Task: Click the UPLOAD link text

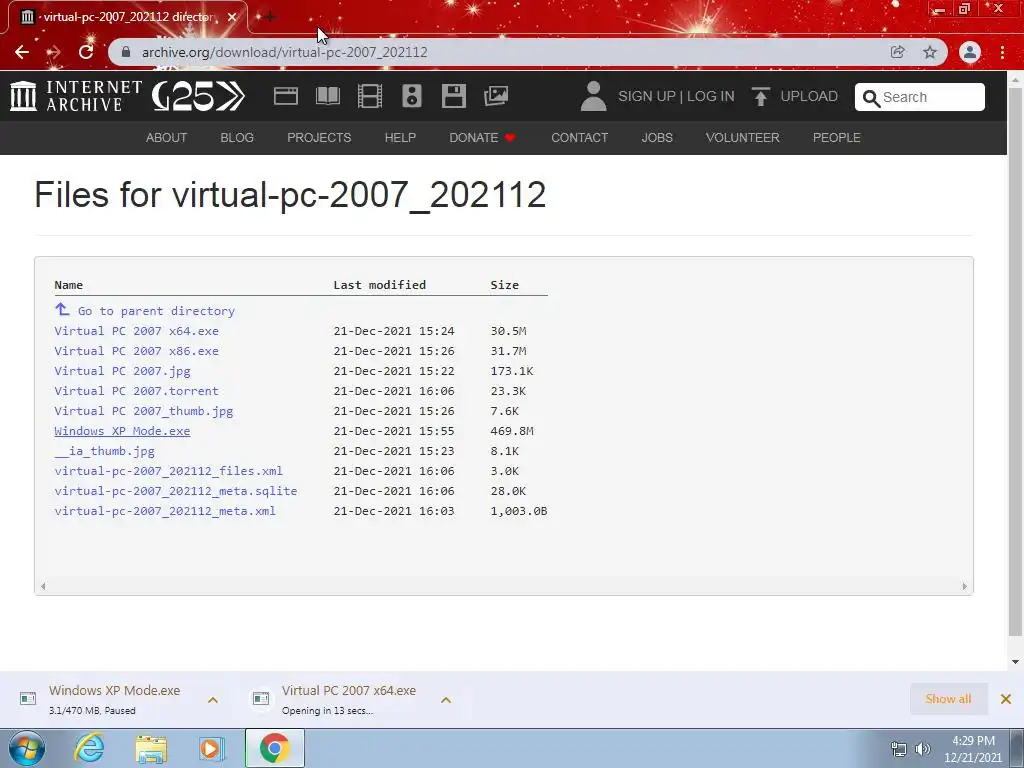Action: (809, 97)
